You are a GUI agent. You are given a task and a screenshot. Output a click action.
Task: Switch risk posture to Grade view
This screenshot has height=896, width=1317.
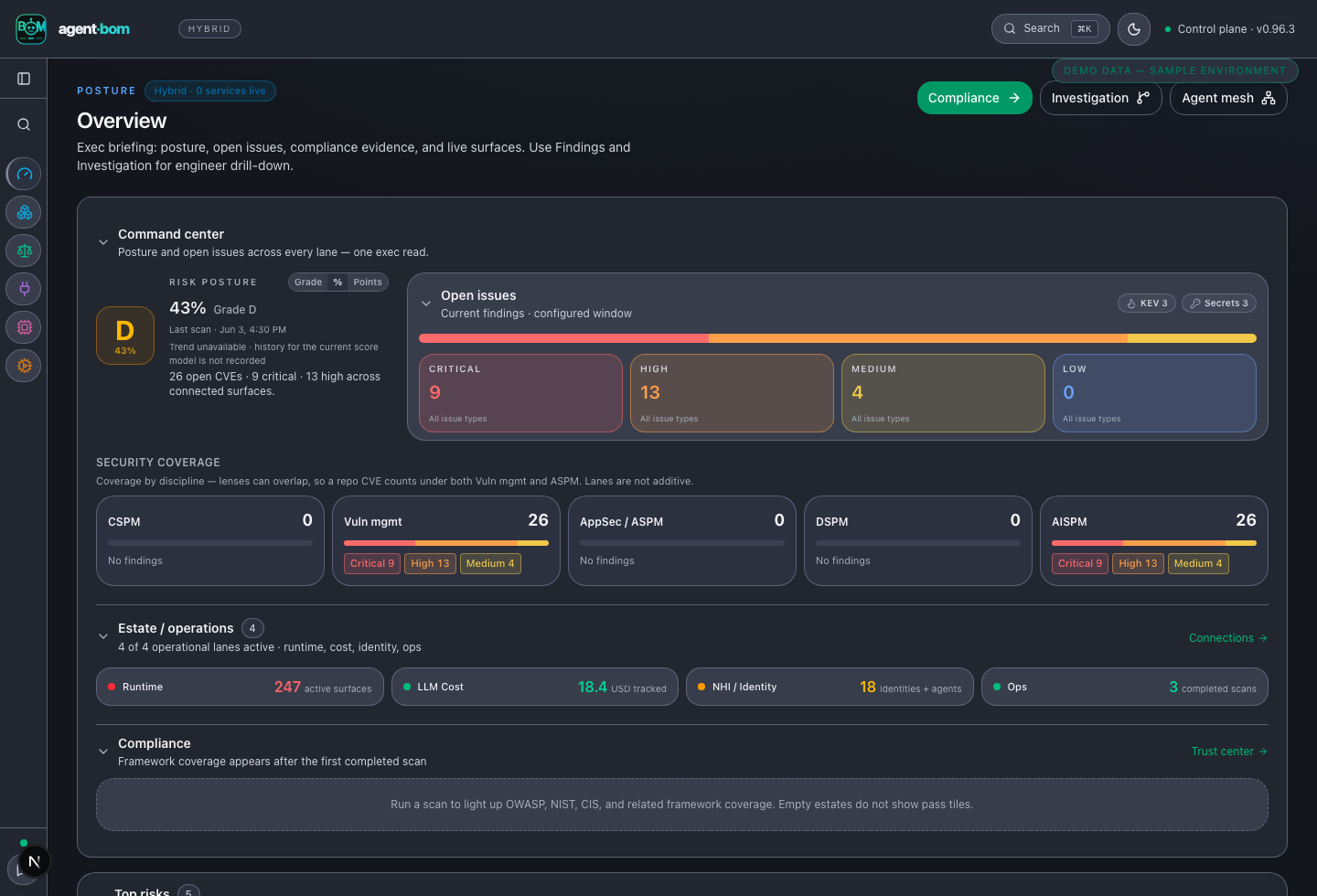308,282
